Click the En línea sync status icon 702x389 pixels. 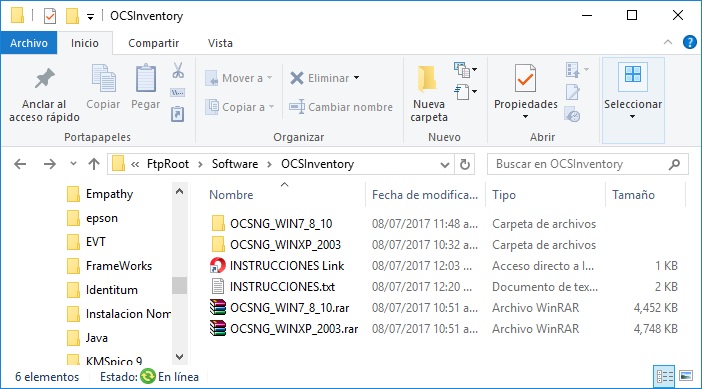pyautogui.click(x=148, y=376)
